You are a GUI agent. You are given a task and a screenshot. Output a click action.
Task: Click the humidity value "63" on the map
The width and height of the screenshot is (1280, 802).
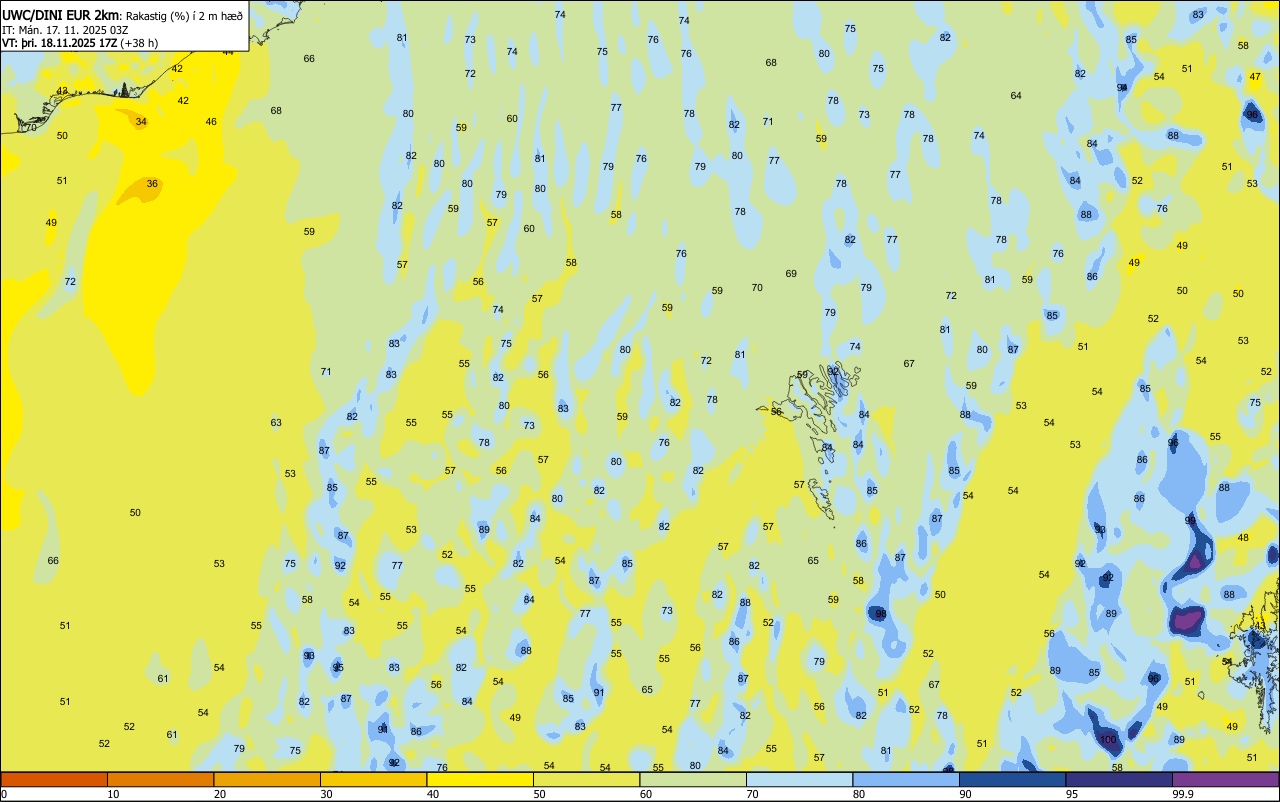click(x=276, y=423)
